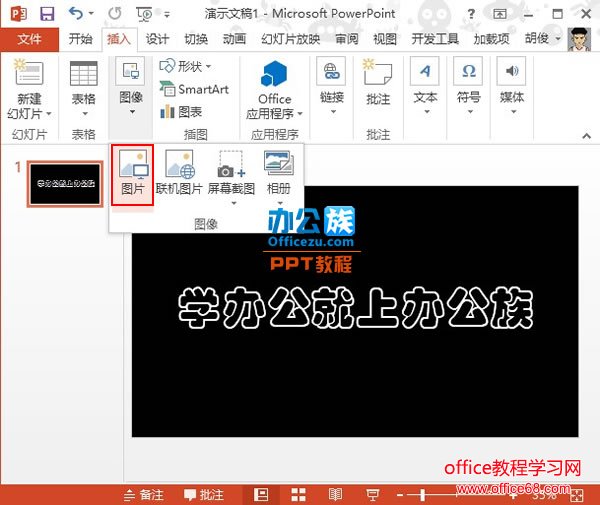600x505 pixels.
Task: Expand the 符号 symbols group
Action: point(469,86)
